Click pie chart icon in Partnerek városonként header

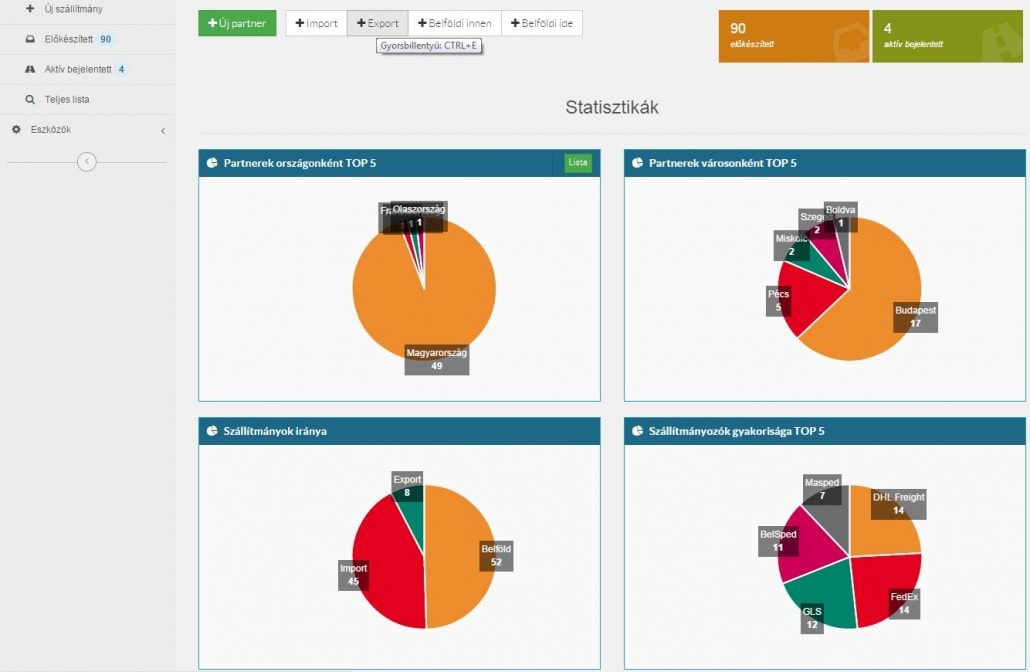point(637,163)
